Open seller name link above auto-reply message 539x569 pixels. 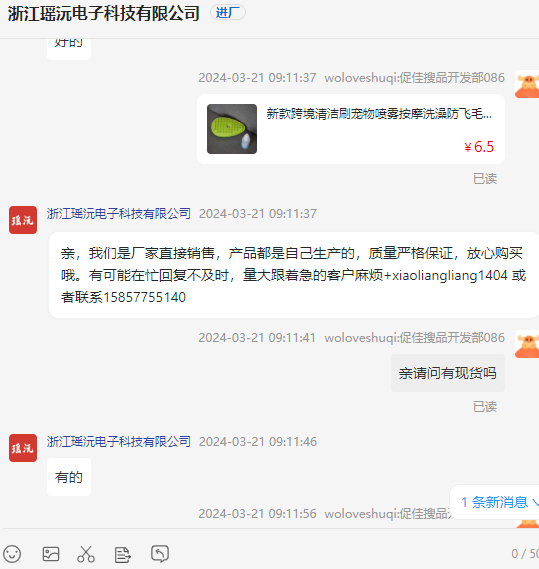point(119,213)
